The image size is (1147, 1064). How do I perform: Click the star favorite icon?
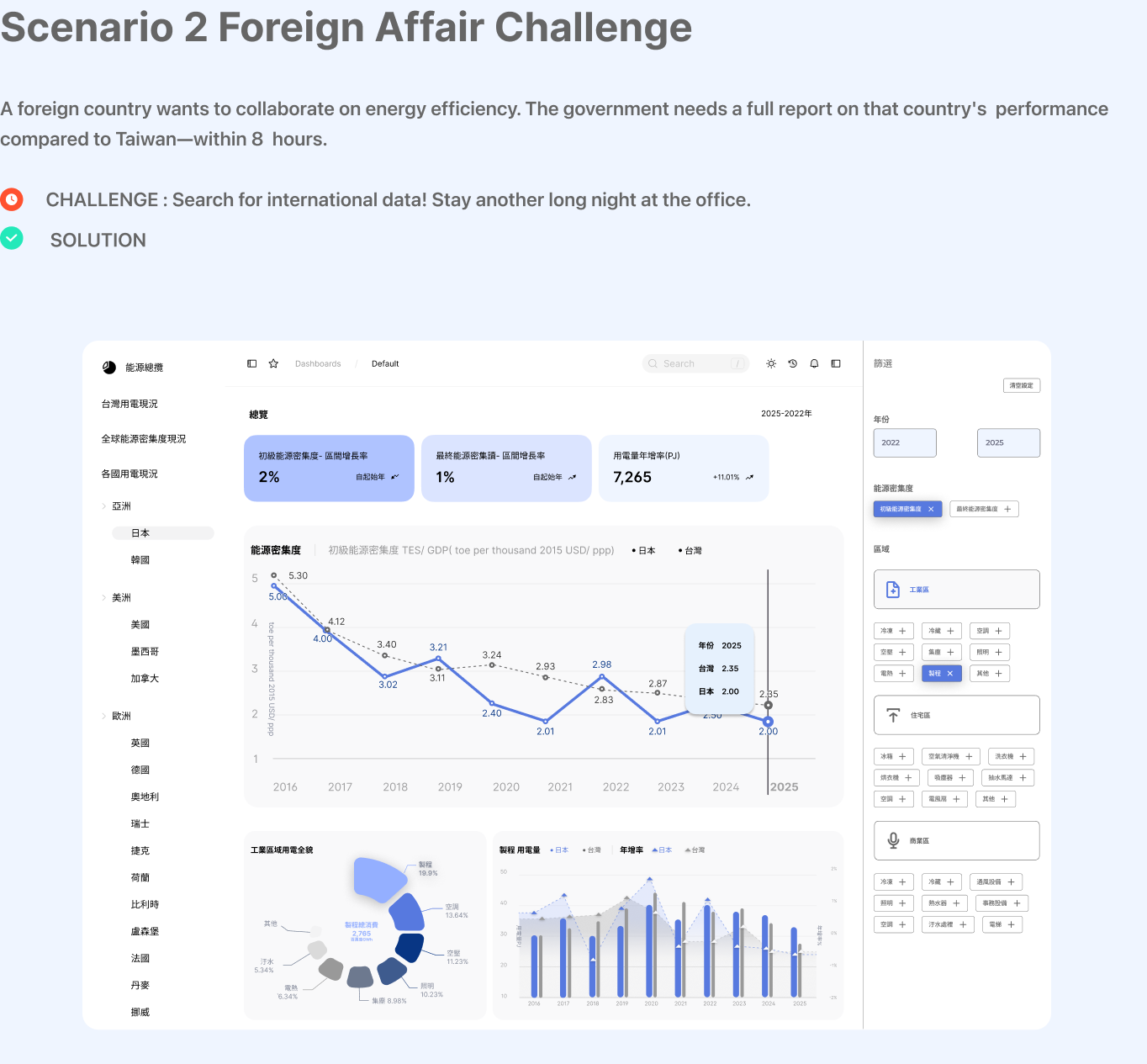(273, 363)
